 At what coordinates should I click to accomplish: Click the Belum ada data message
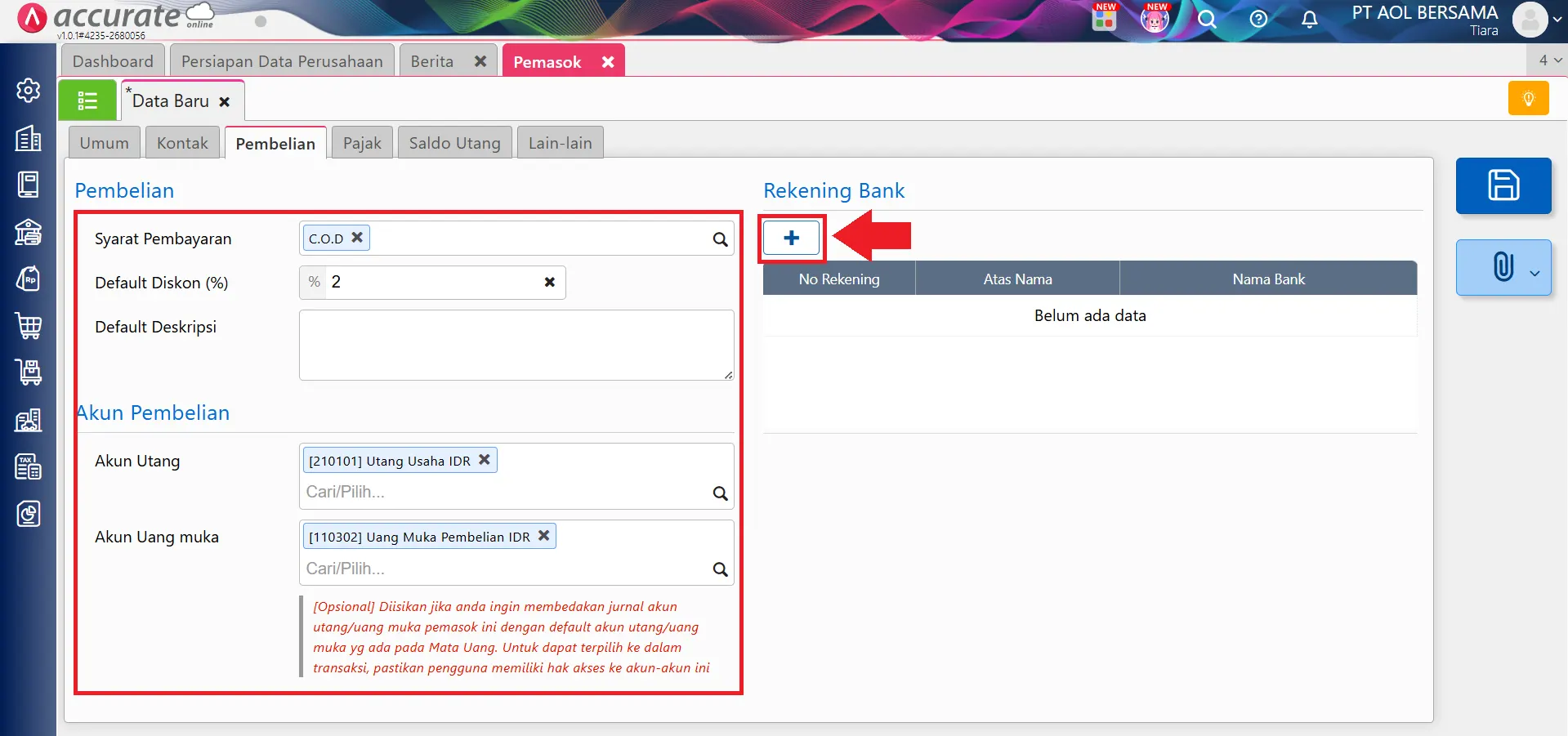point(1090,316)
